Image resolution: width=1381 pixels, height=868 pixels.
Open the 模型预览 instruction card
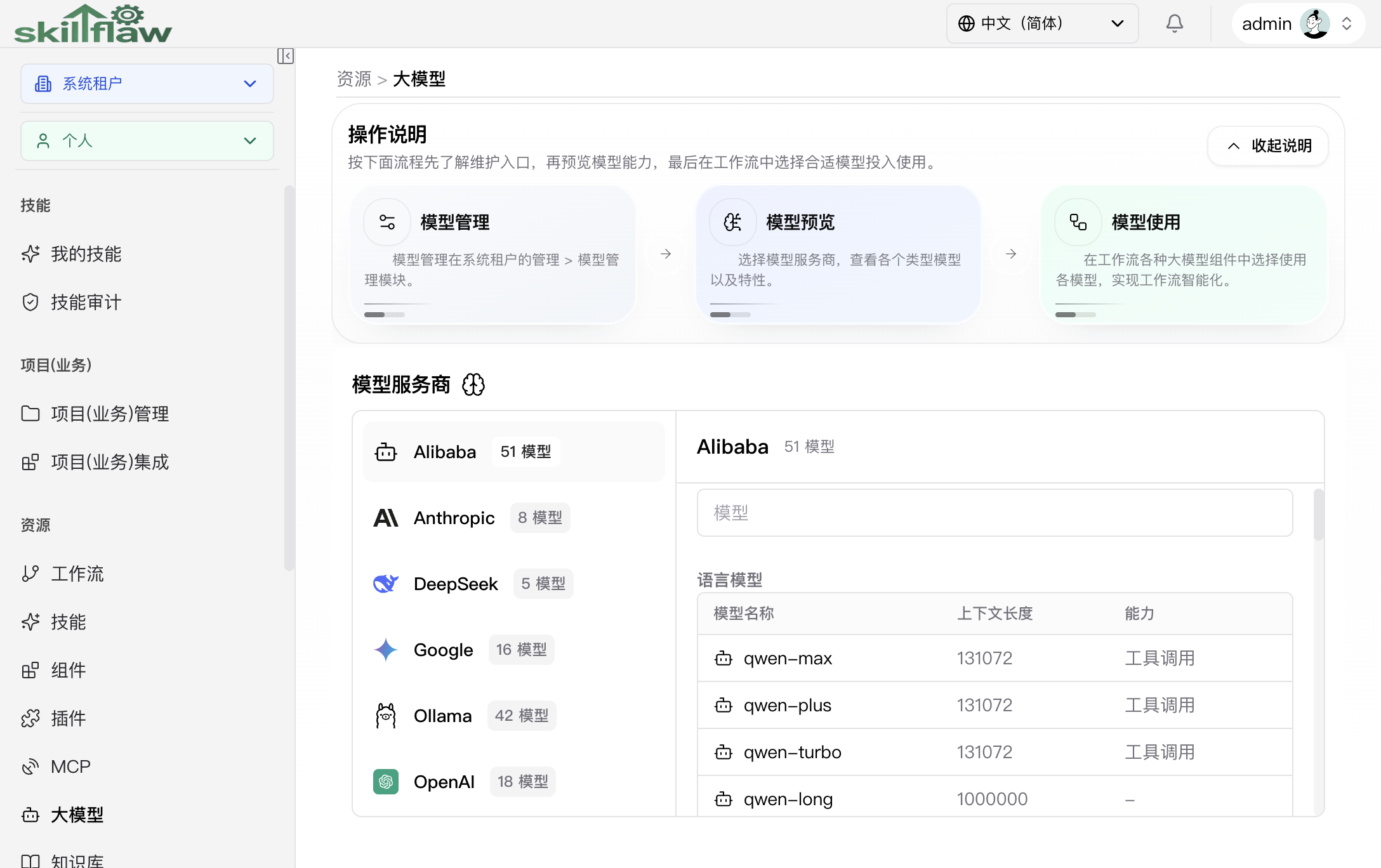click(x=838, y=254)
